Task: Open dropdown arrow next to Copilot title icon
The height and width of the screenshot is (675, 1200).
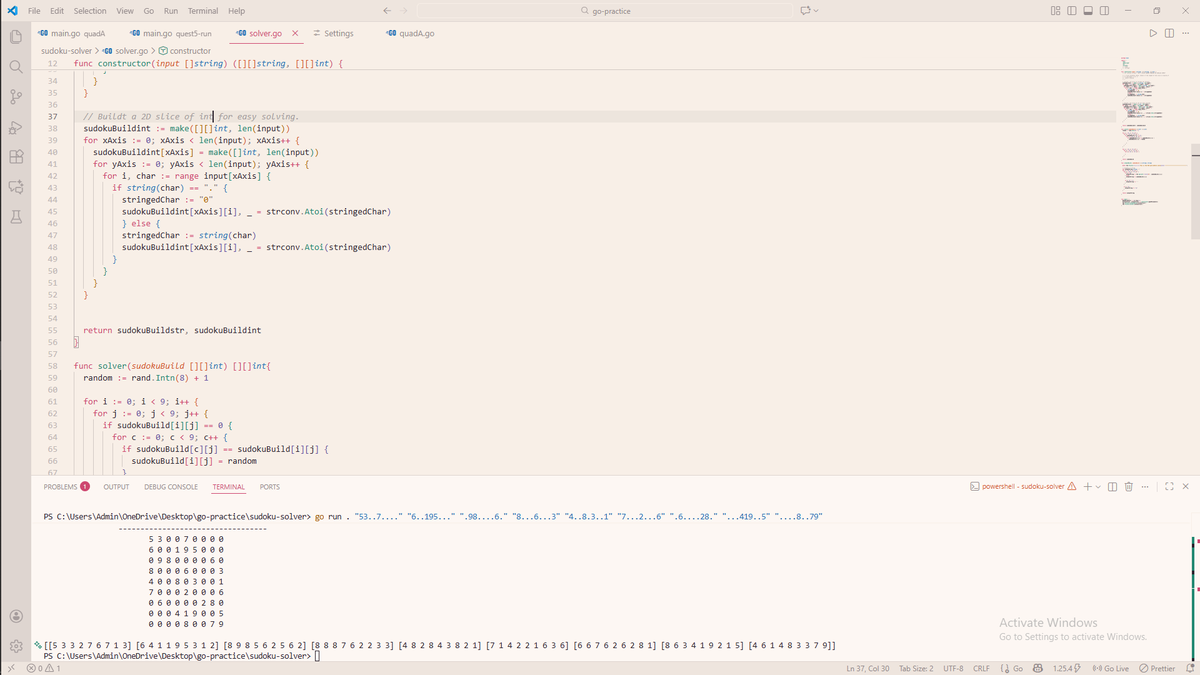Action: (816, 11)
